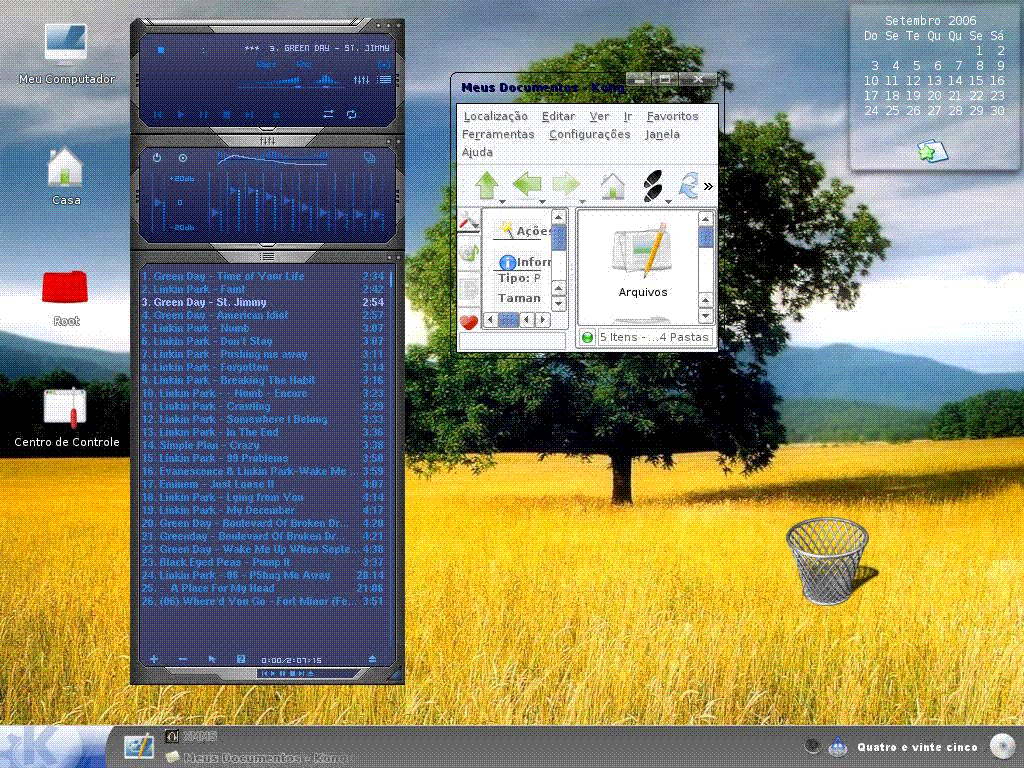Expand the Up arrow history dropdown
This screenshot has height=768, width=1024.
[x=502, y=202]
